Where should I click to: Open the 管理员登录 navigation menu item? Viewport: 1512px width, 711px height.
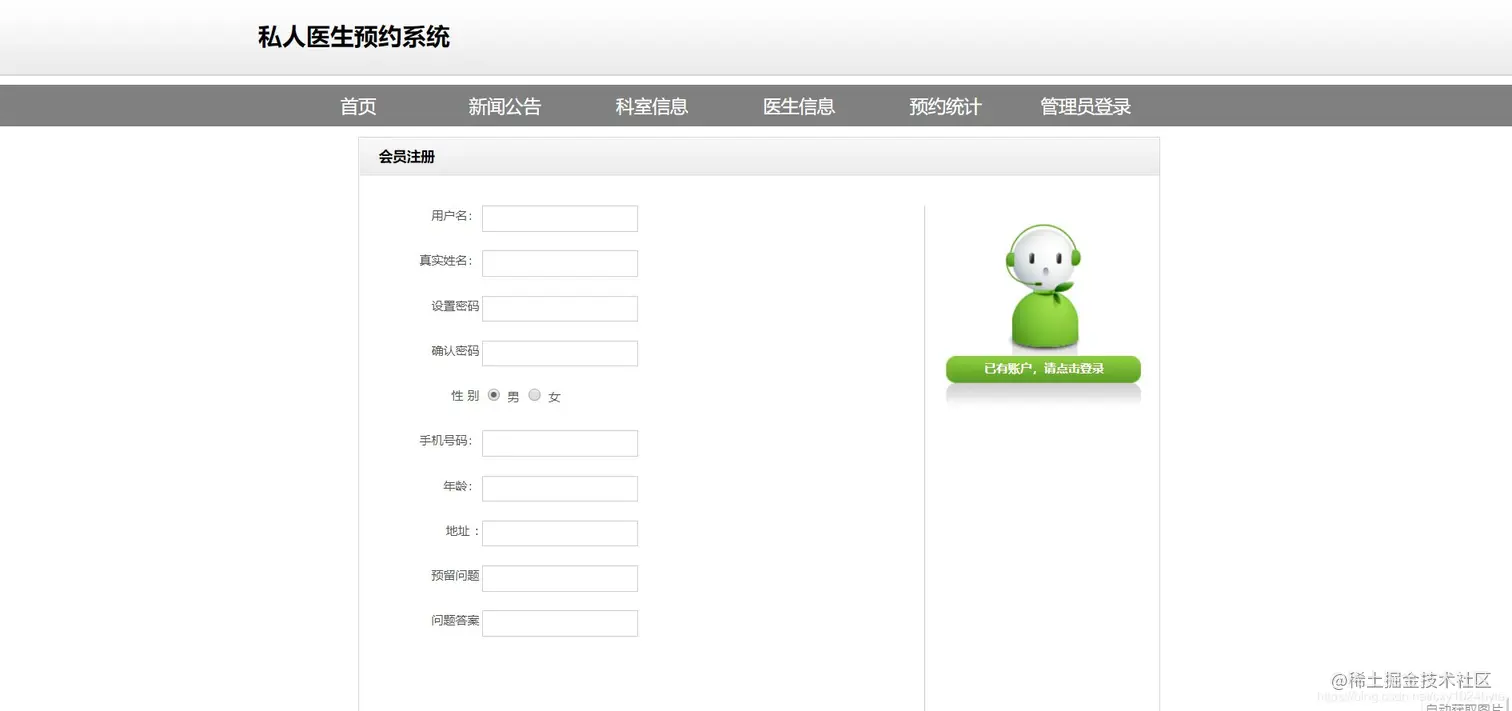point(1084,106)
